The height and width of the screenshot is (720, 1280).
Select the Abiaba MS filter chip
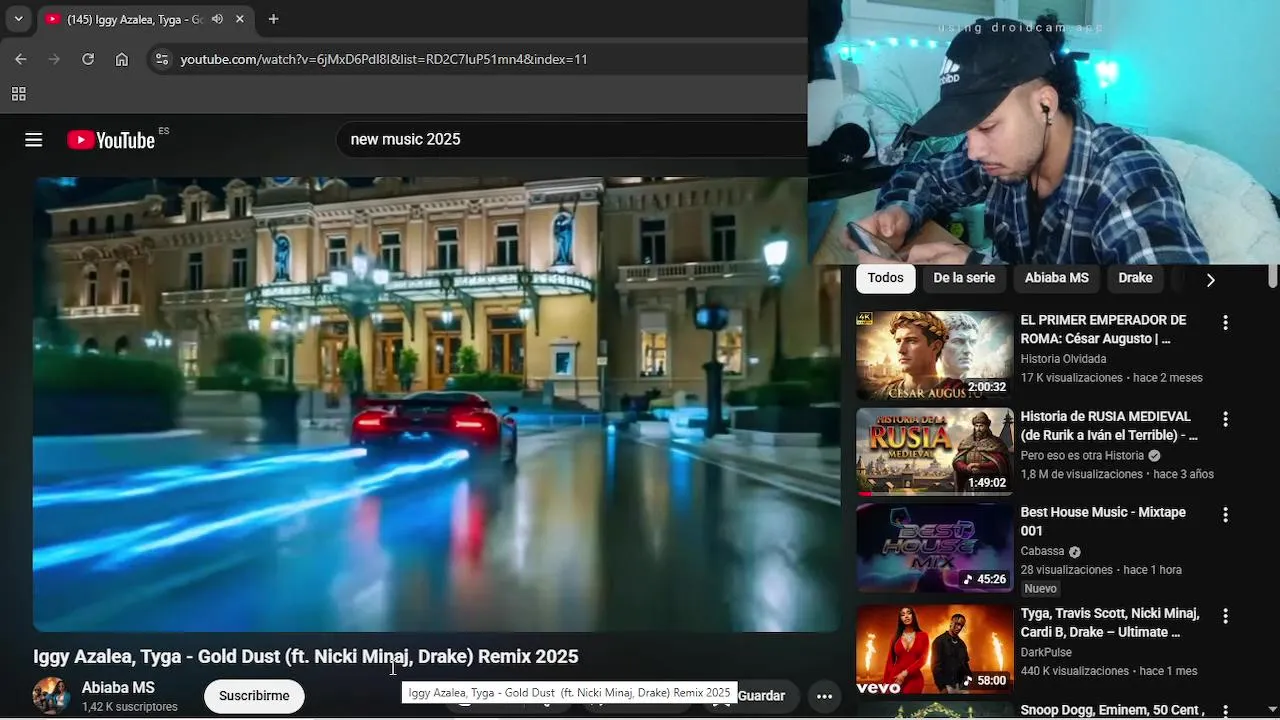(1057, 278)
